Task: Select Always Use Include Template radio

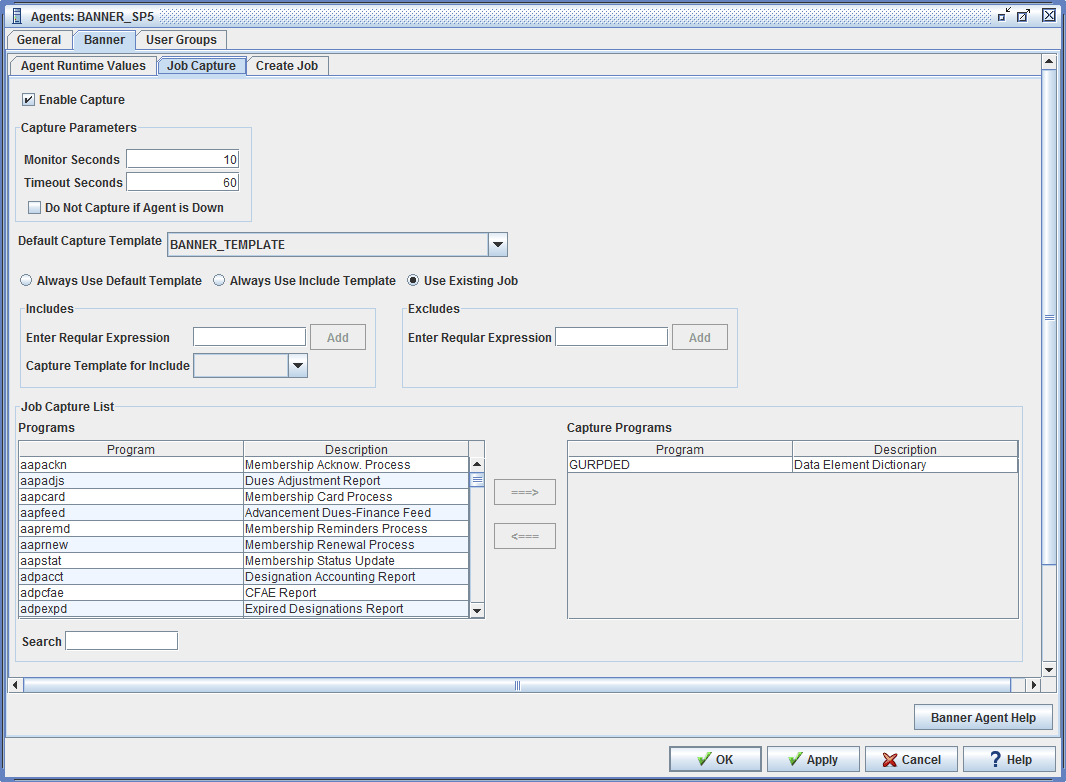Action: click(x=219, y=280)
